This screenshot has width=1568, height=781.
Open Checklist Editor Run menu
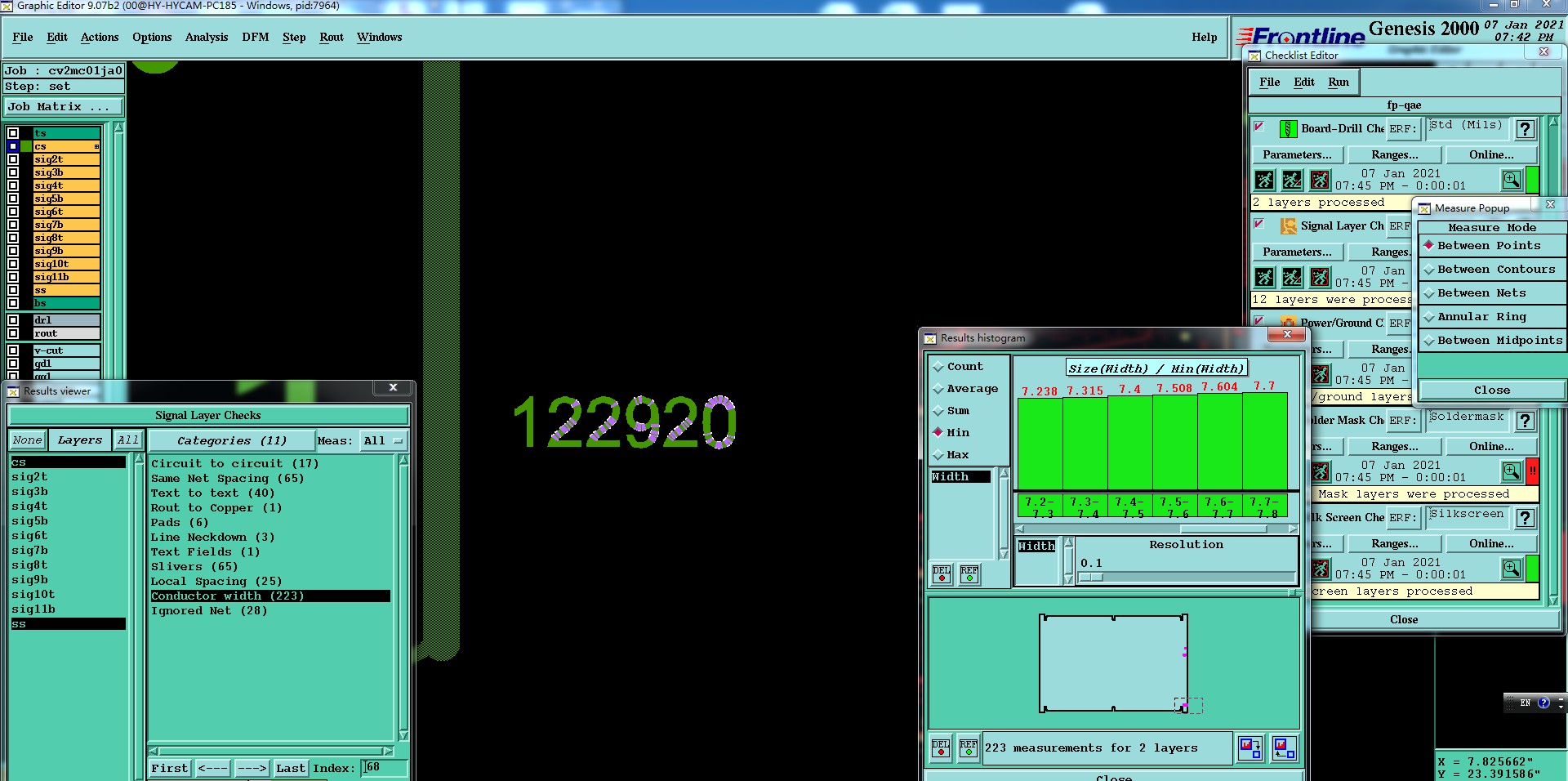[x=1338, y=83]
